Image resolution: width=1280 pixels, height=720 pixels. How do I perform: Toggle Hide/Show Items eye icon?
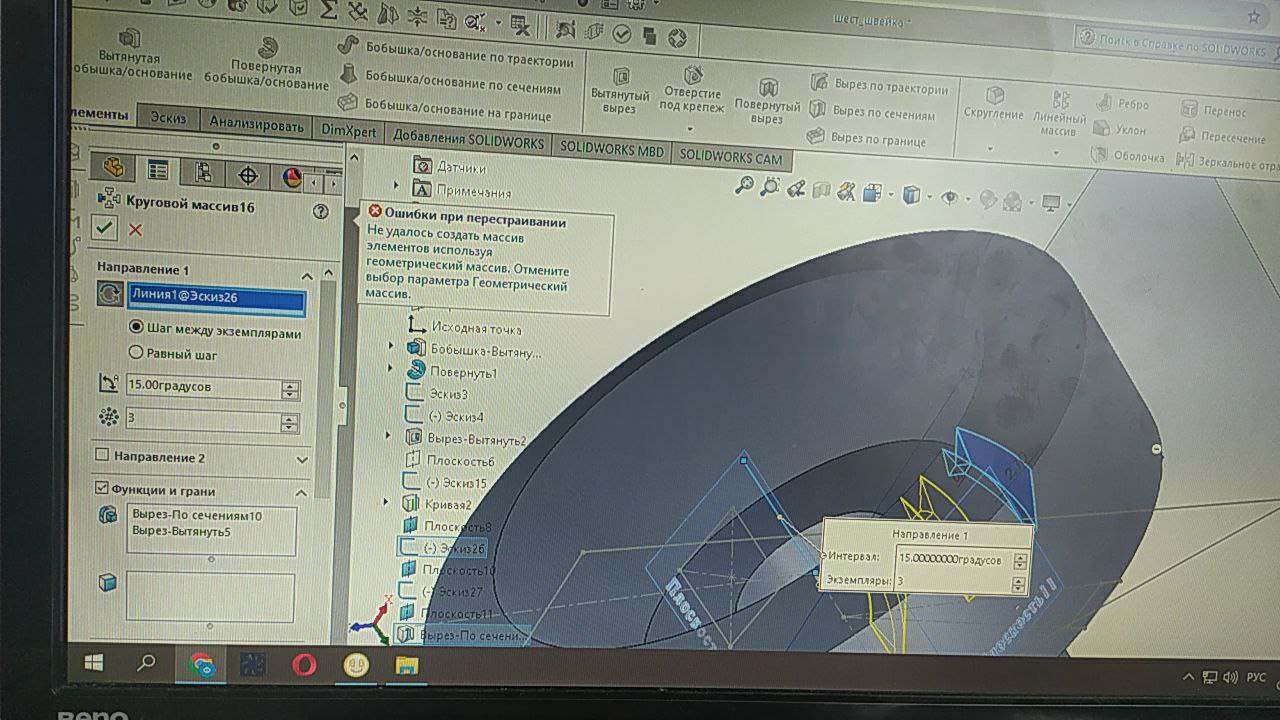pyautogui.click(x=949, y=197)
